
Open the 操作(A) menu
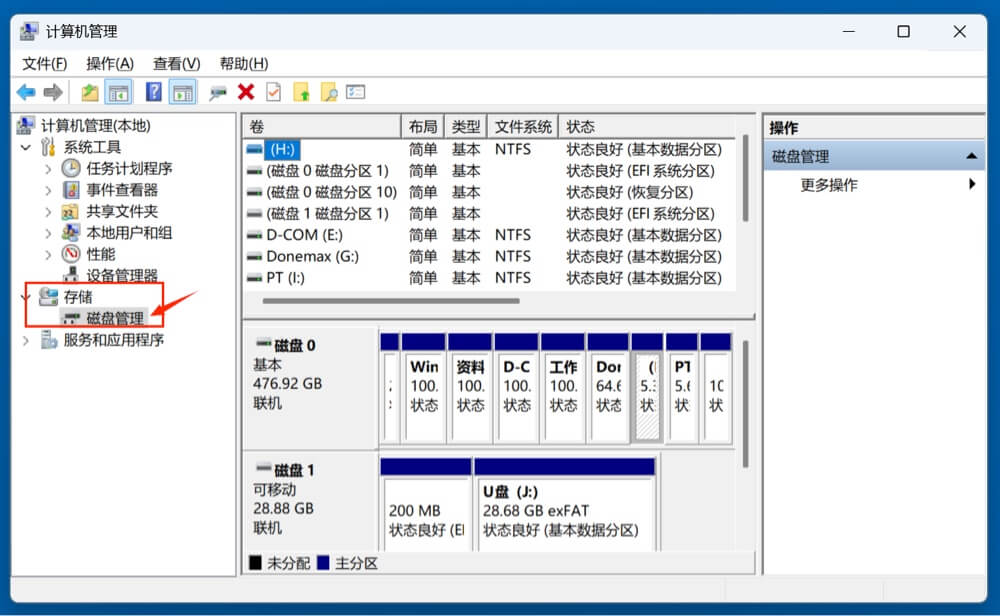tap(109, 63)
